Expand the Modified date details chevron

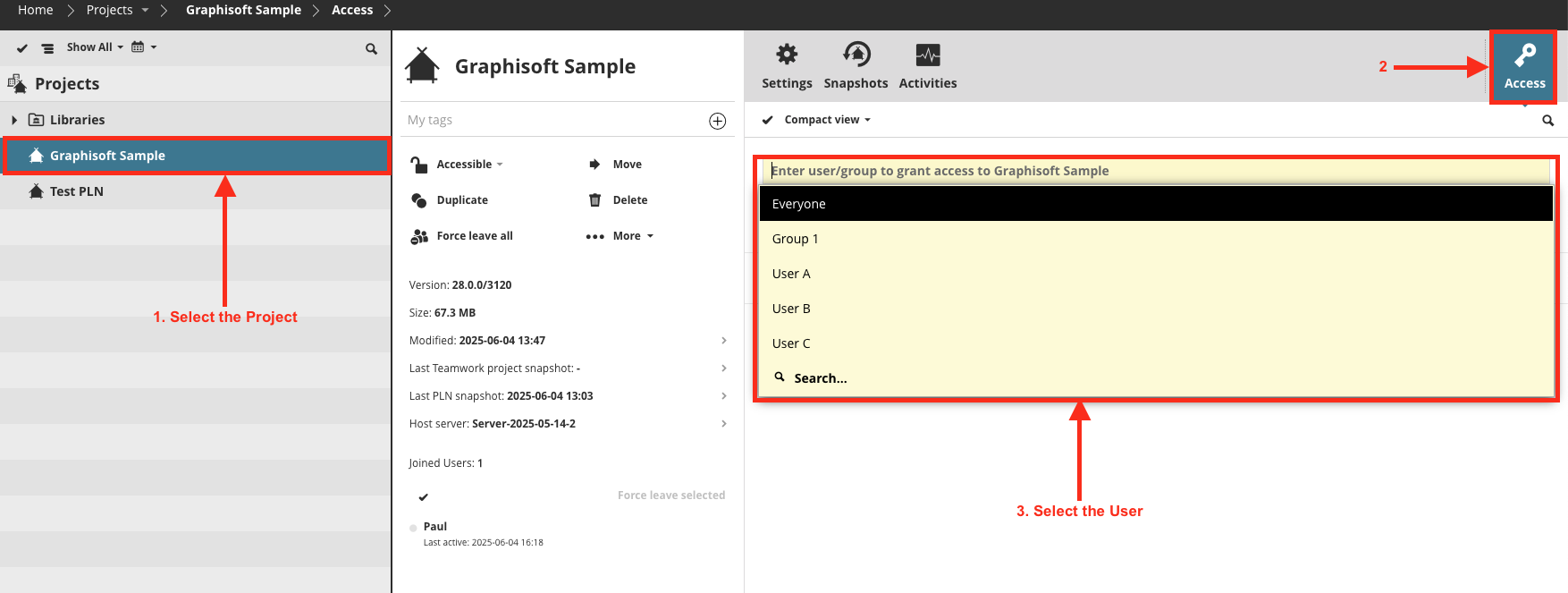[x=723, y=341]
